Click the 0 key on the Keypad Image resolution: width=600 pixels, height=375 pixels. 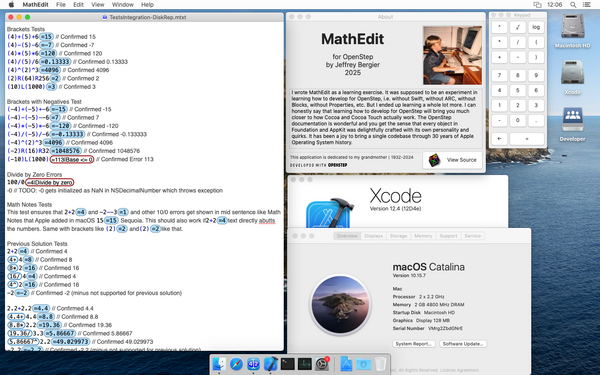tap(518, 120)
